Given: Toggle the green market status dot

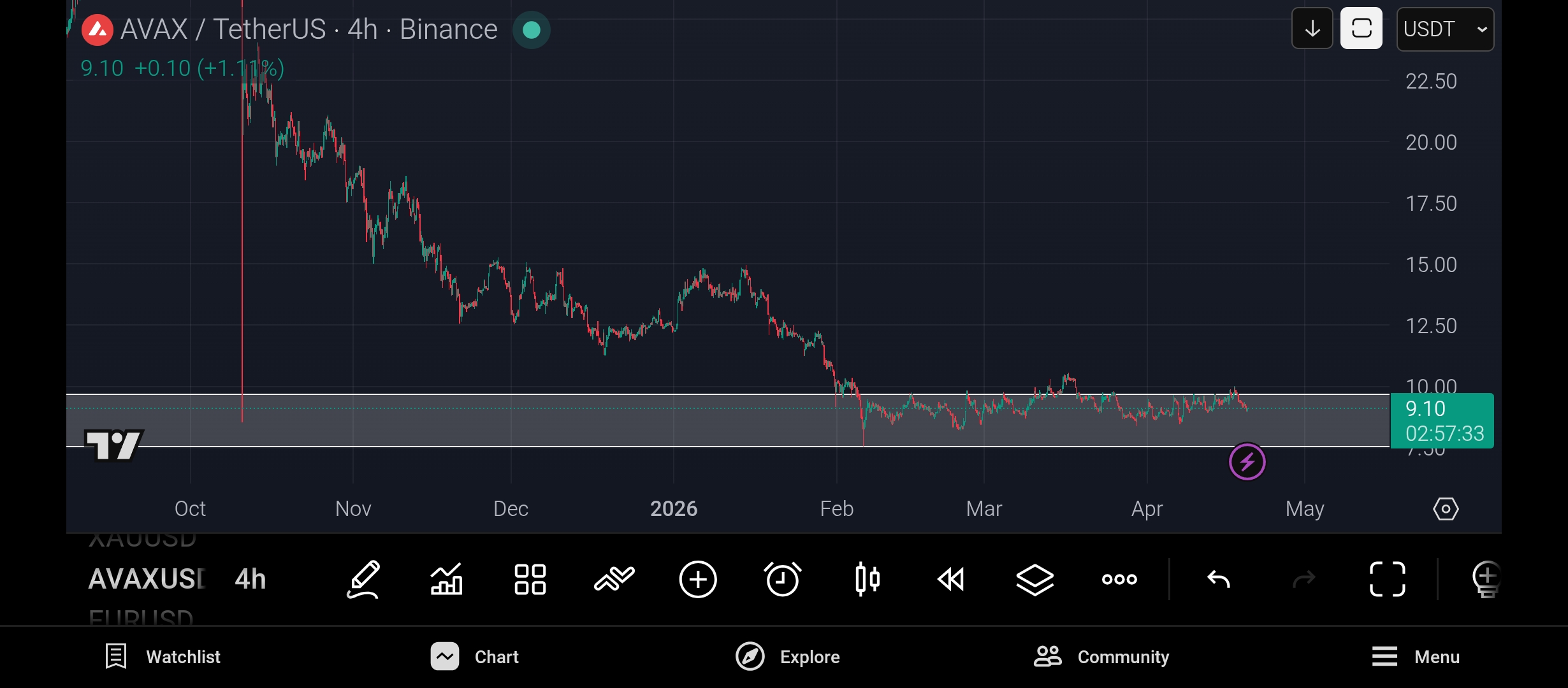Looking at the screenshot, I should pos(531,30).
